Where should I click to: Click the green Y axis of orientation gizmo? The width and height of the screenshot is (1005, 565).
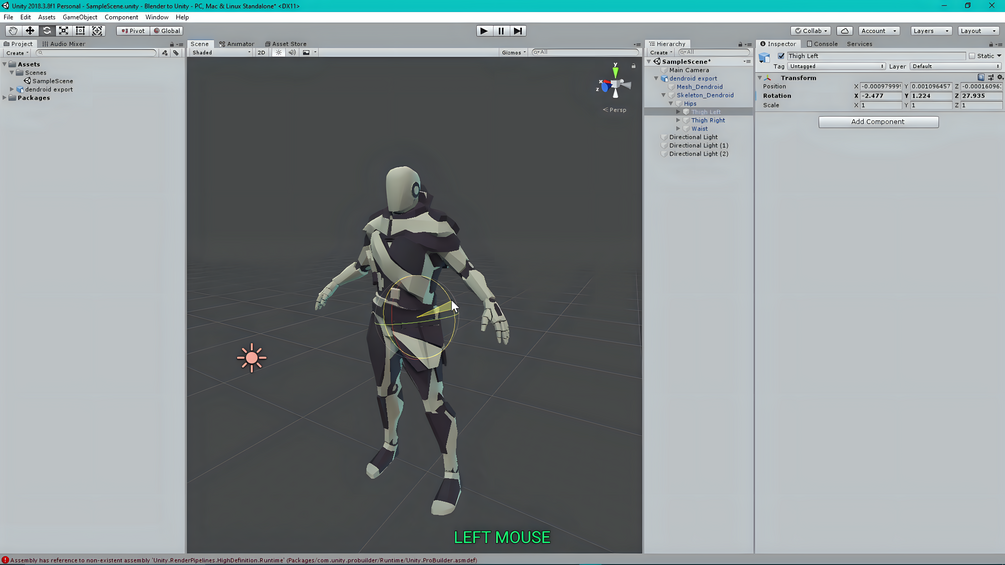615,70
